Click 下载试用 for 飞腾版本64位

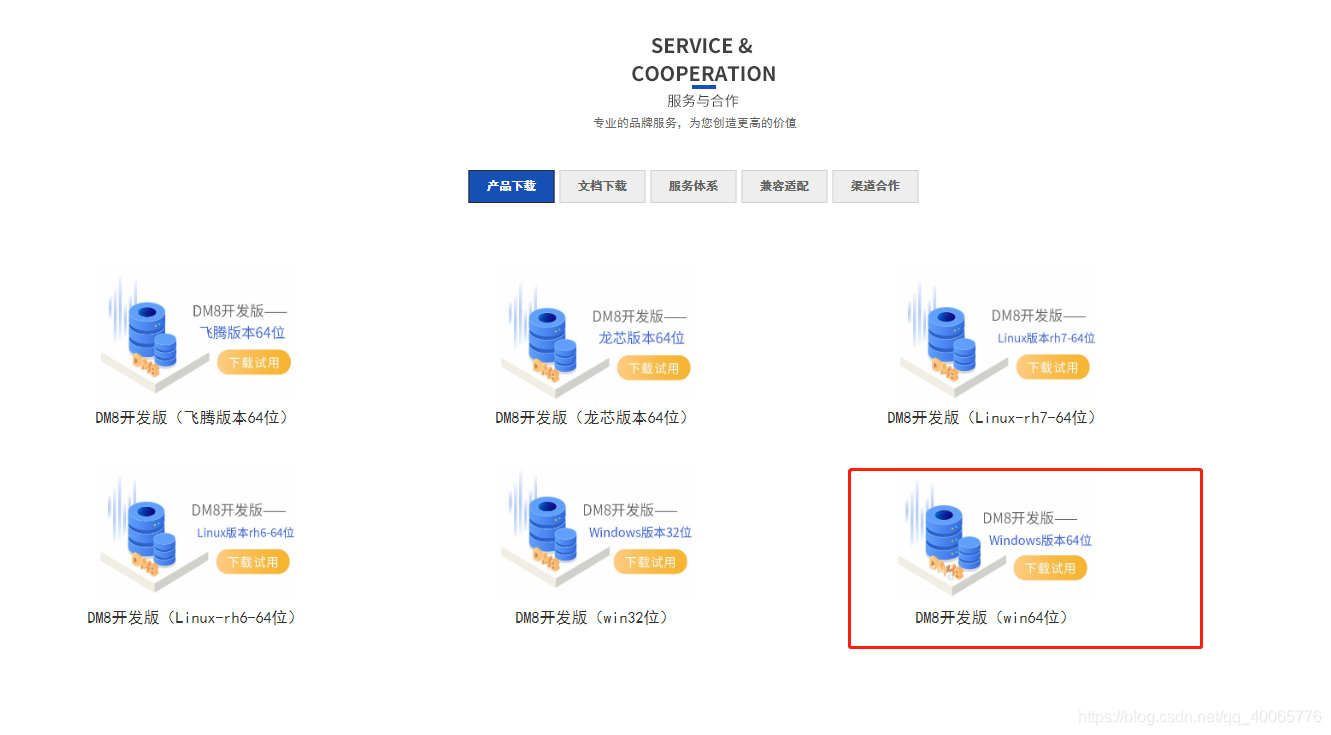point(254,362)
